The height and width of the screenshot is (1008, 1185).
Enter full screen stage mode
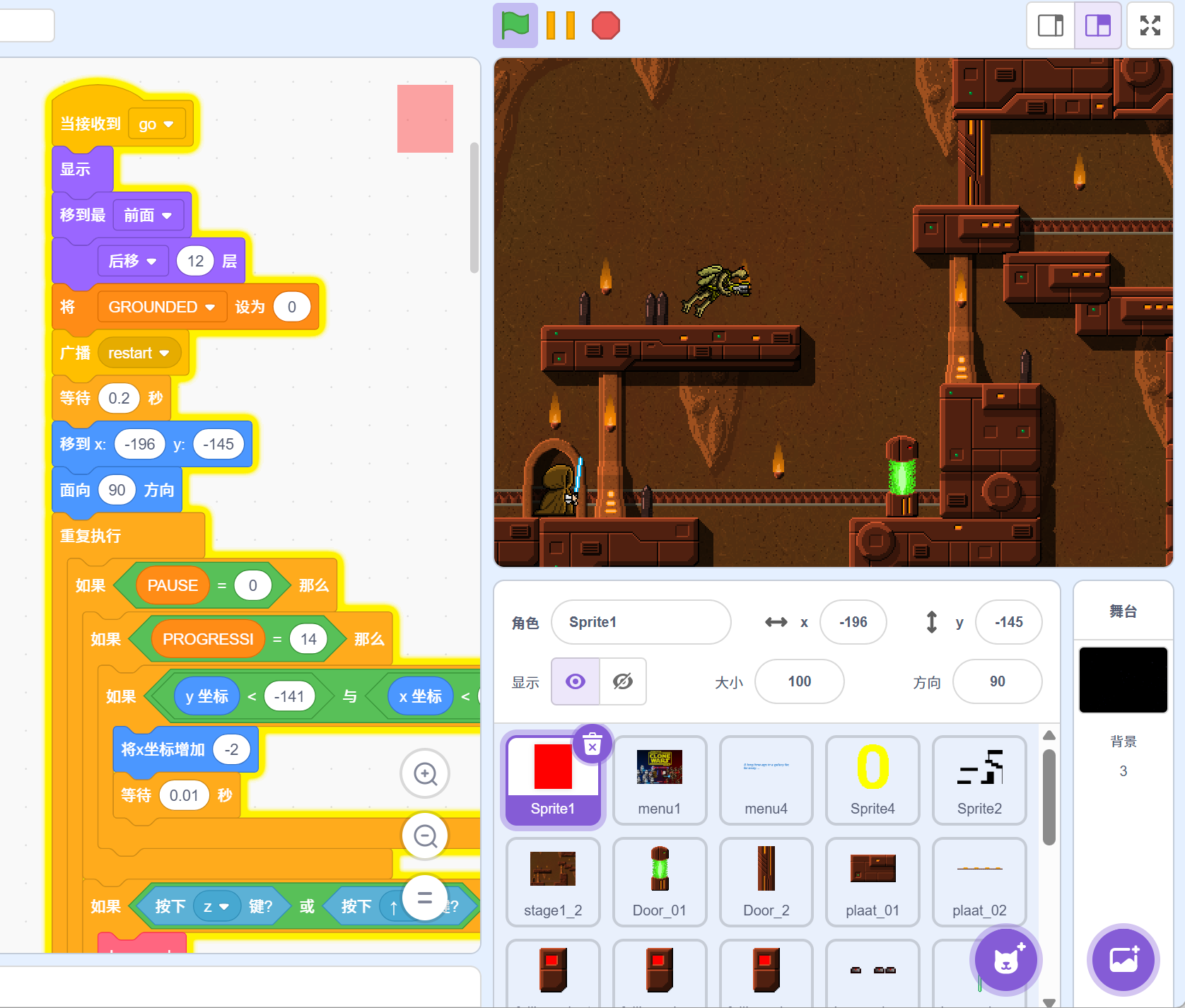click(x=1150, y=25)
